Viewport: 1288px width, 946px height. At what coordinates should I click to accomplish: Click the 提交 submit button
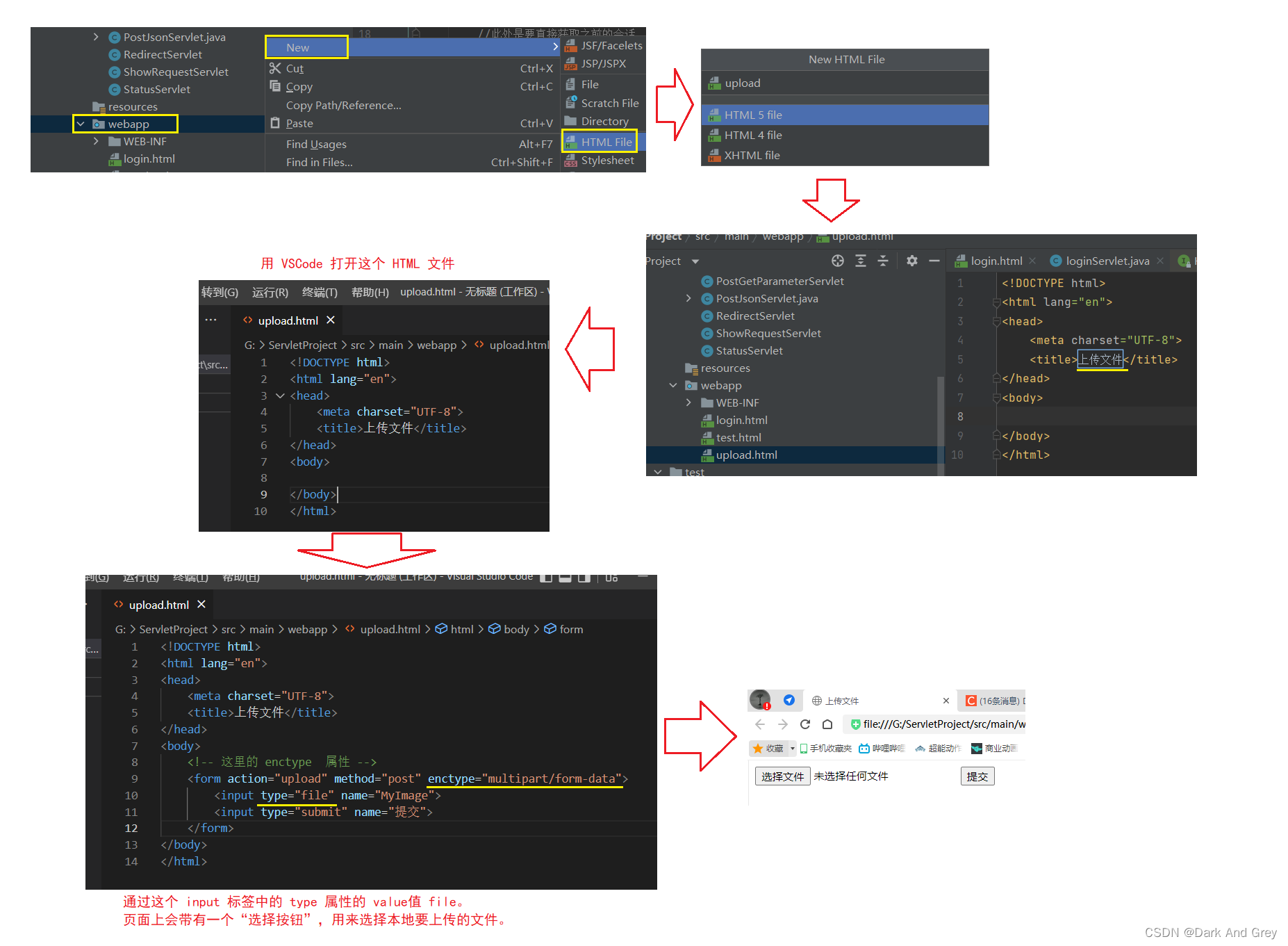coord(977,776)
